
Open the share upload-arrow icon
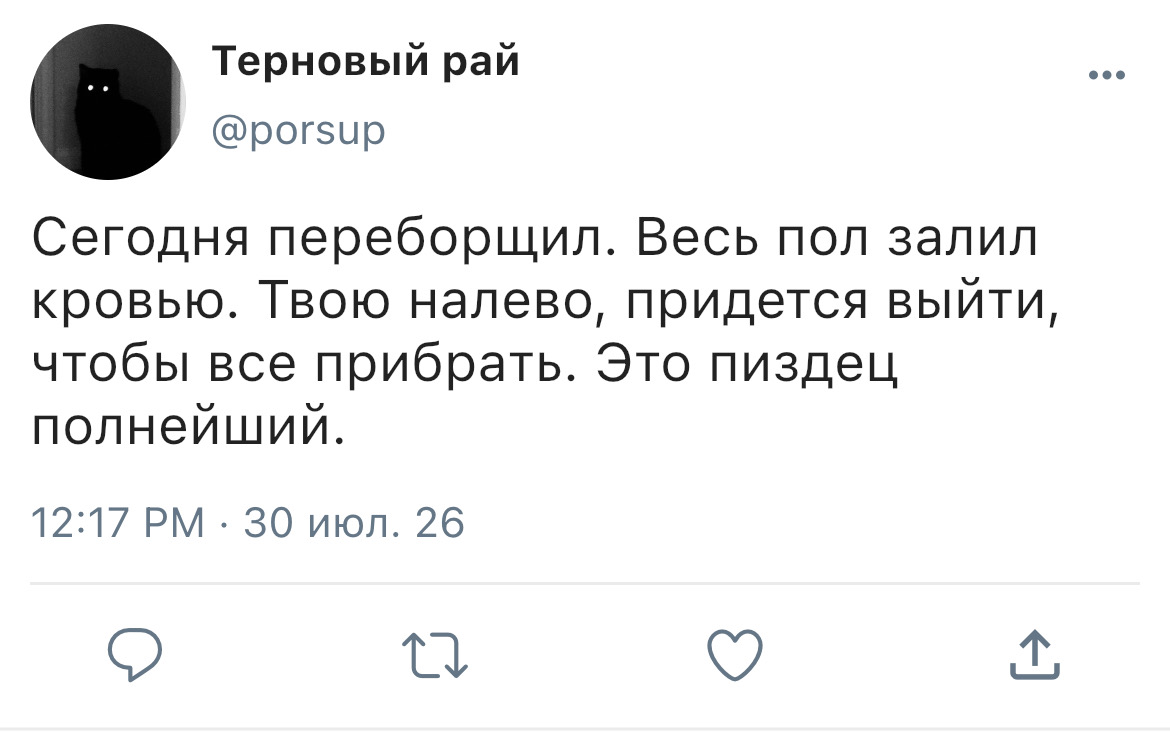coord(1035,654)
